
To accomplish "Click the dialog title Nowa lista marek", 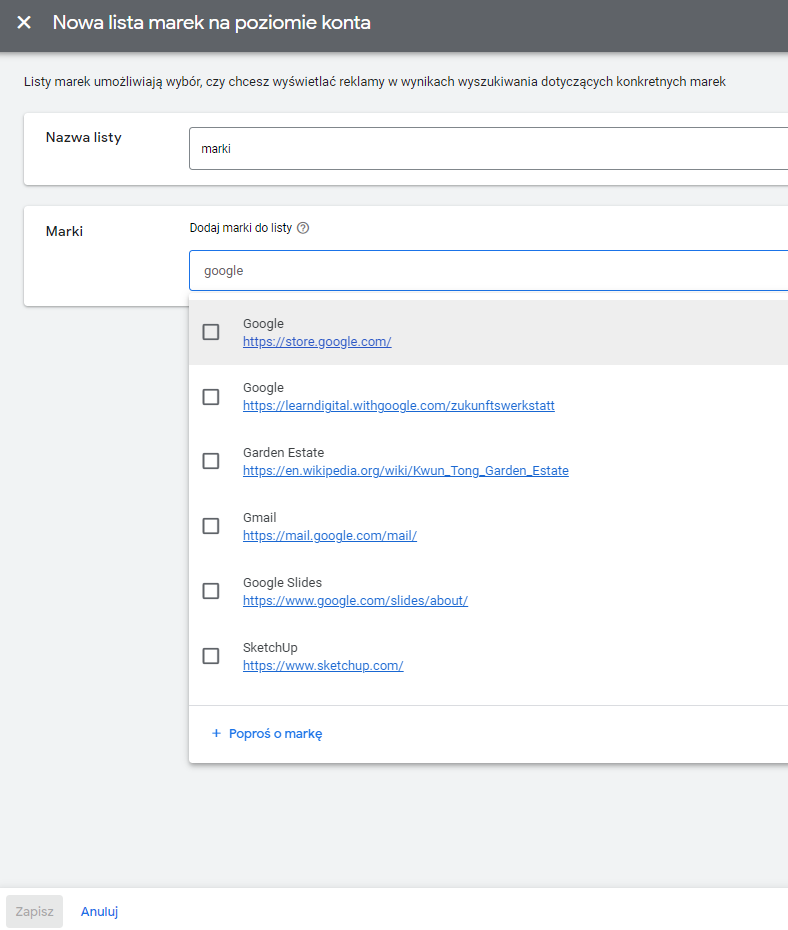I will [x=212, y=23].
